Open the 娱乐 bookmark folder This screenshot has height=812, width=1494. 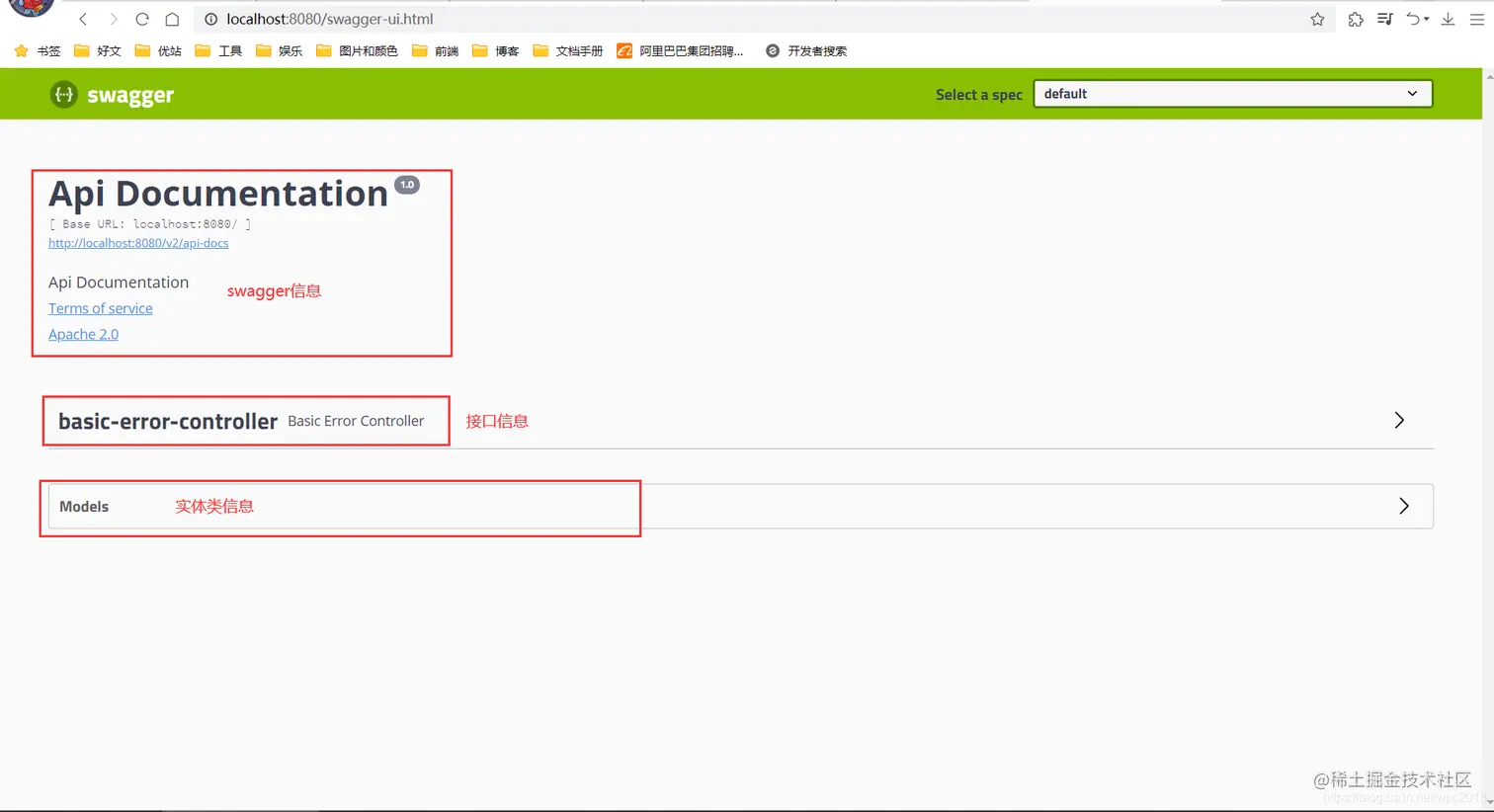coord(279,50)
